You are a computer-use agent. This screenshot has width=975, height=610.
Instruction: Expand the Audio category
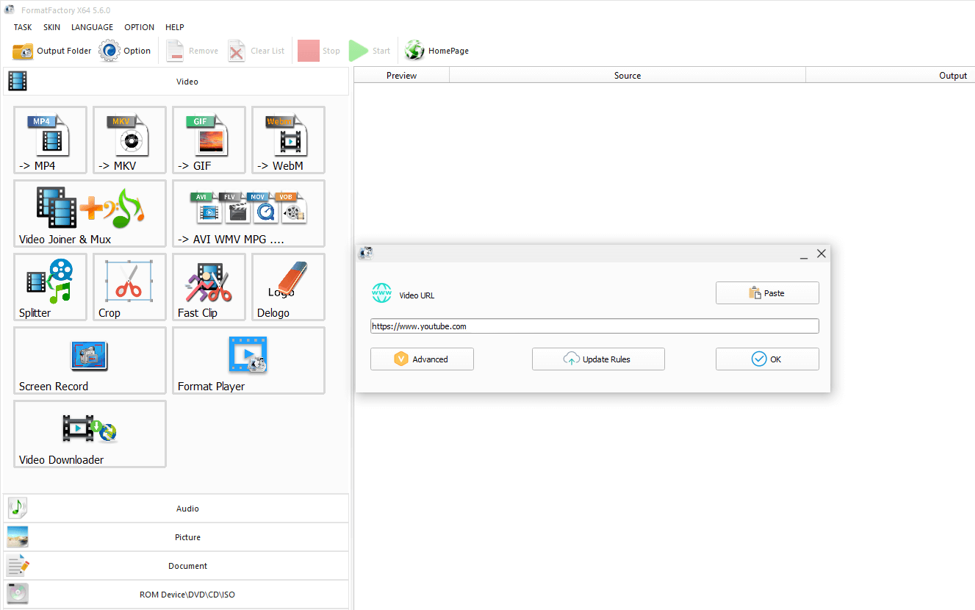tap(177, 509)
